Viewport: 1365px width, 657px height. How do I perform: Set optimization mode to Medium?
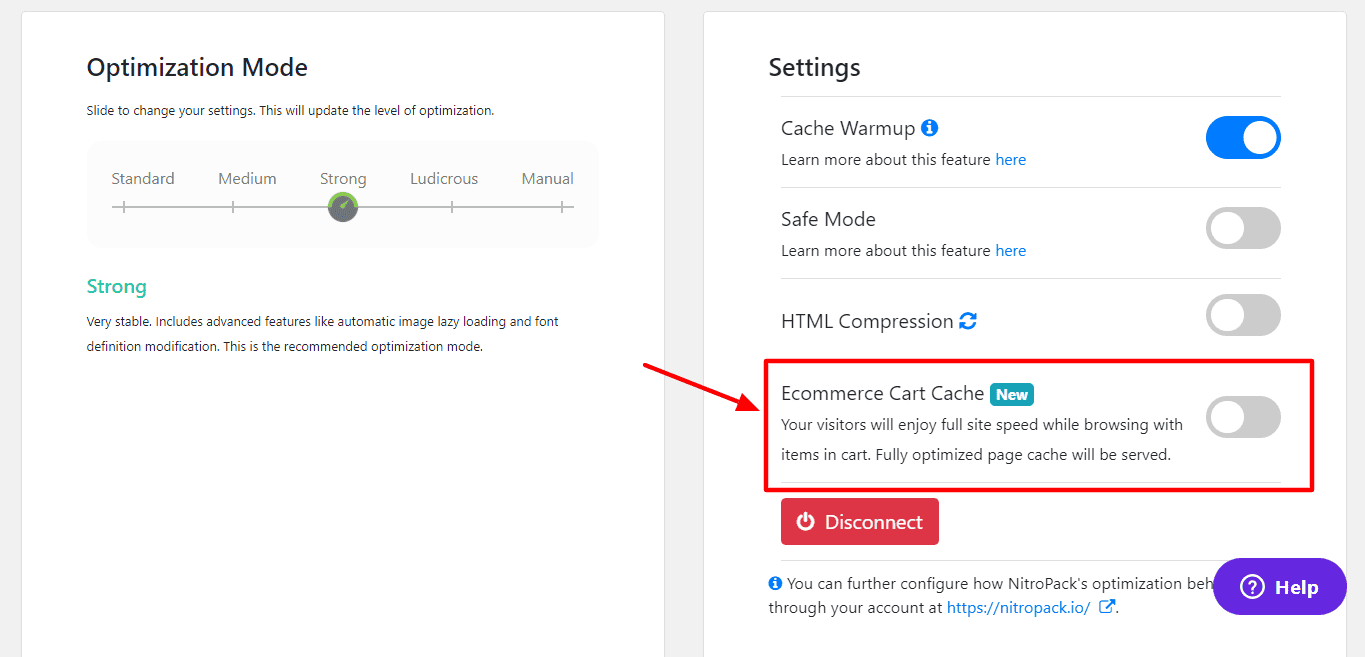point(247,179)
